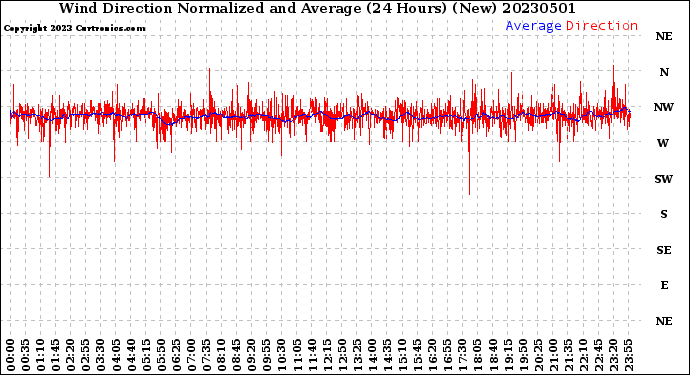Click the 09:20 time axis label
The width and height of the screenshot is (690, 375).
pos(252,355)
